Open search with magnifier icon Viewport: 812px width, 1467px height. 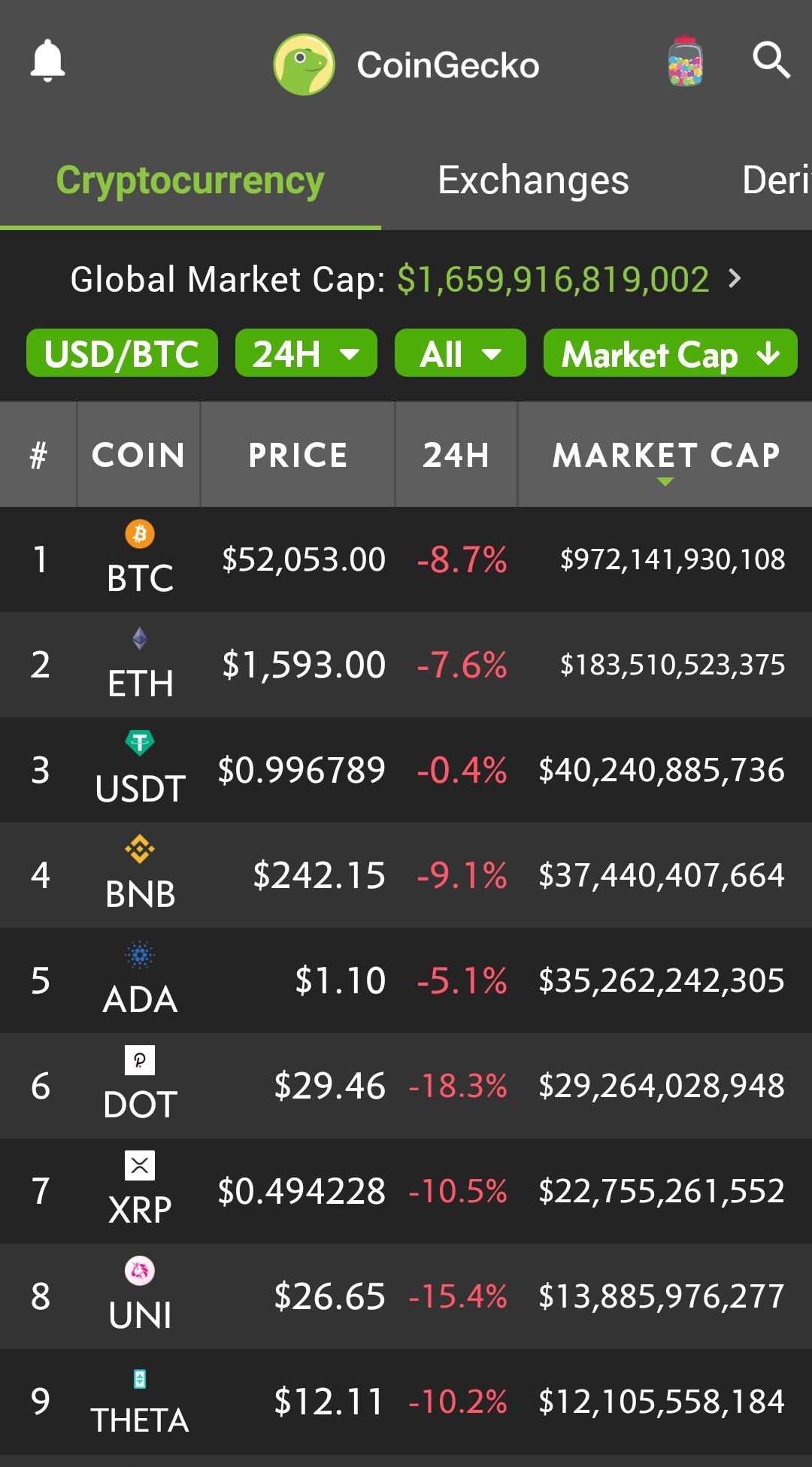pyautogui.click(x=771, y=60)
